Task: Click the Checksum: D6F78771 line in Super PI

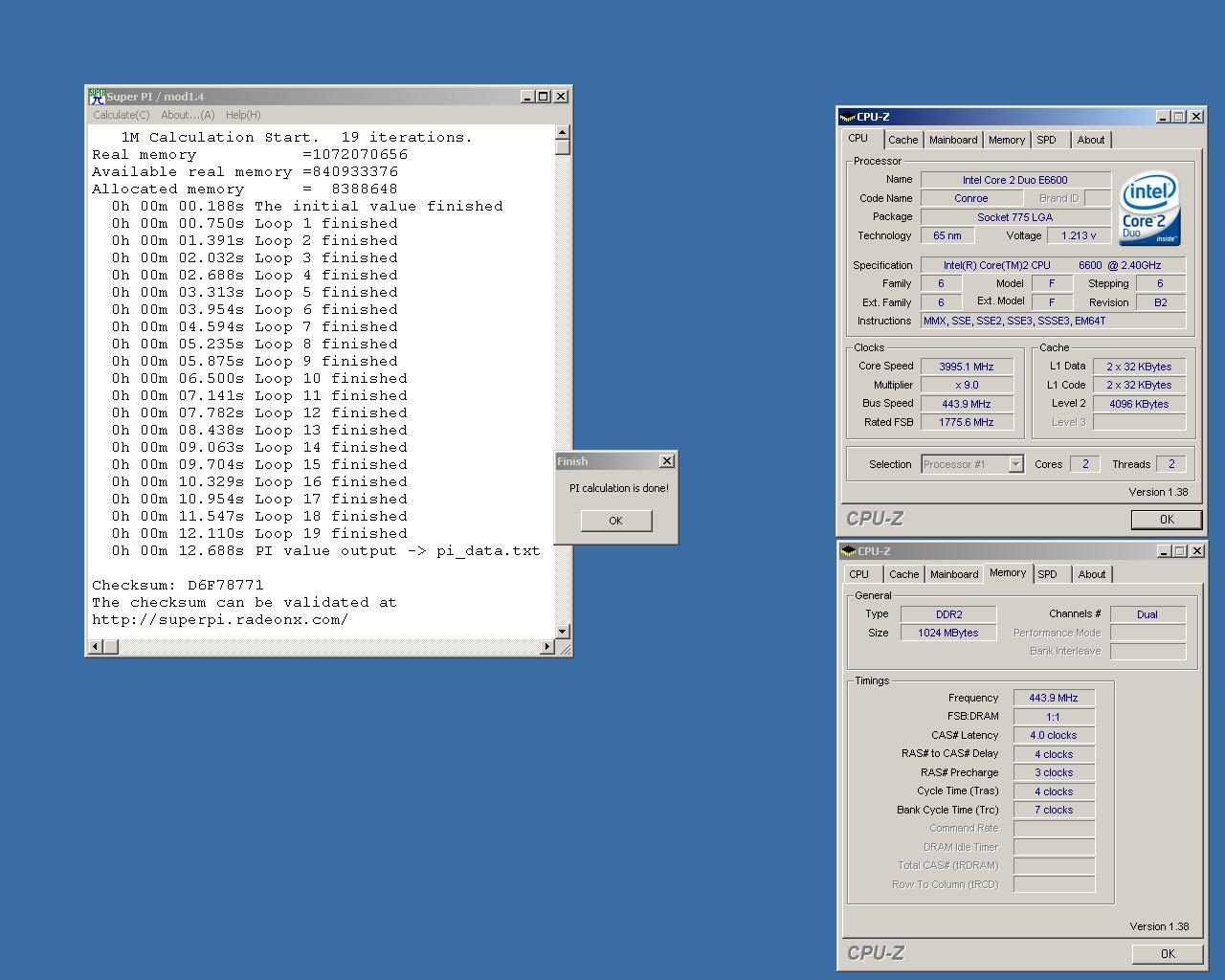Action: pos(178,585)
